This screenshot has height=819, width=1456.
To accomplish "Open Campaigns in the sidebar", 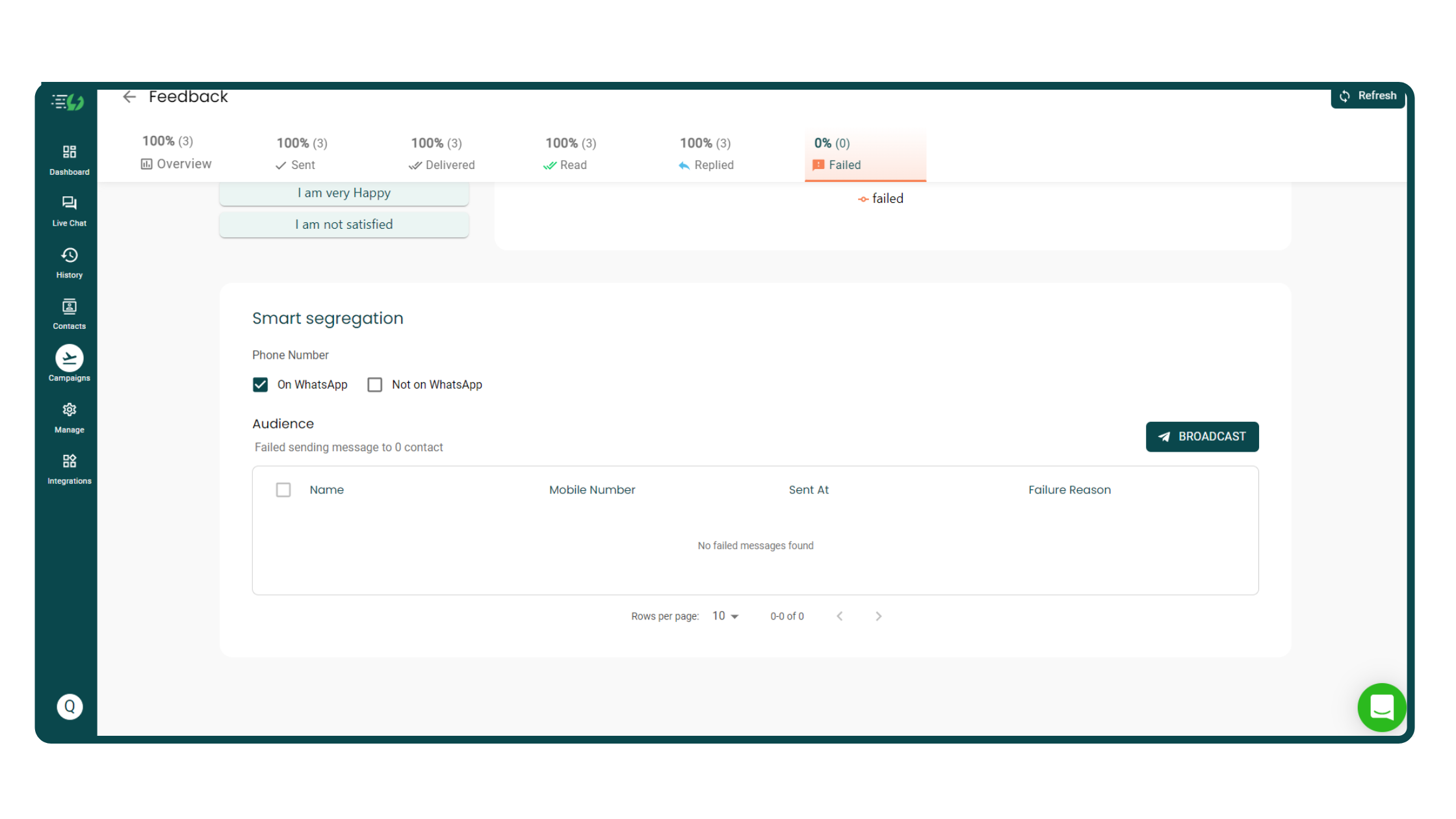I will pyautogui.click(x=69, y=364).
